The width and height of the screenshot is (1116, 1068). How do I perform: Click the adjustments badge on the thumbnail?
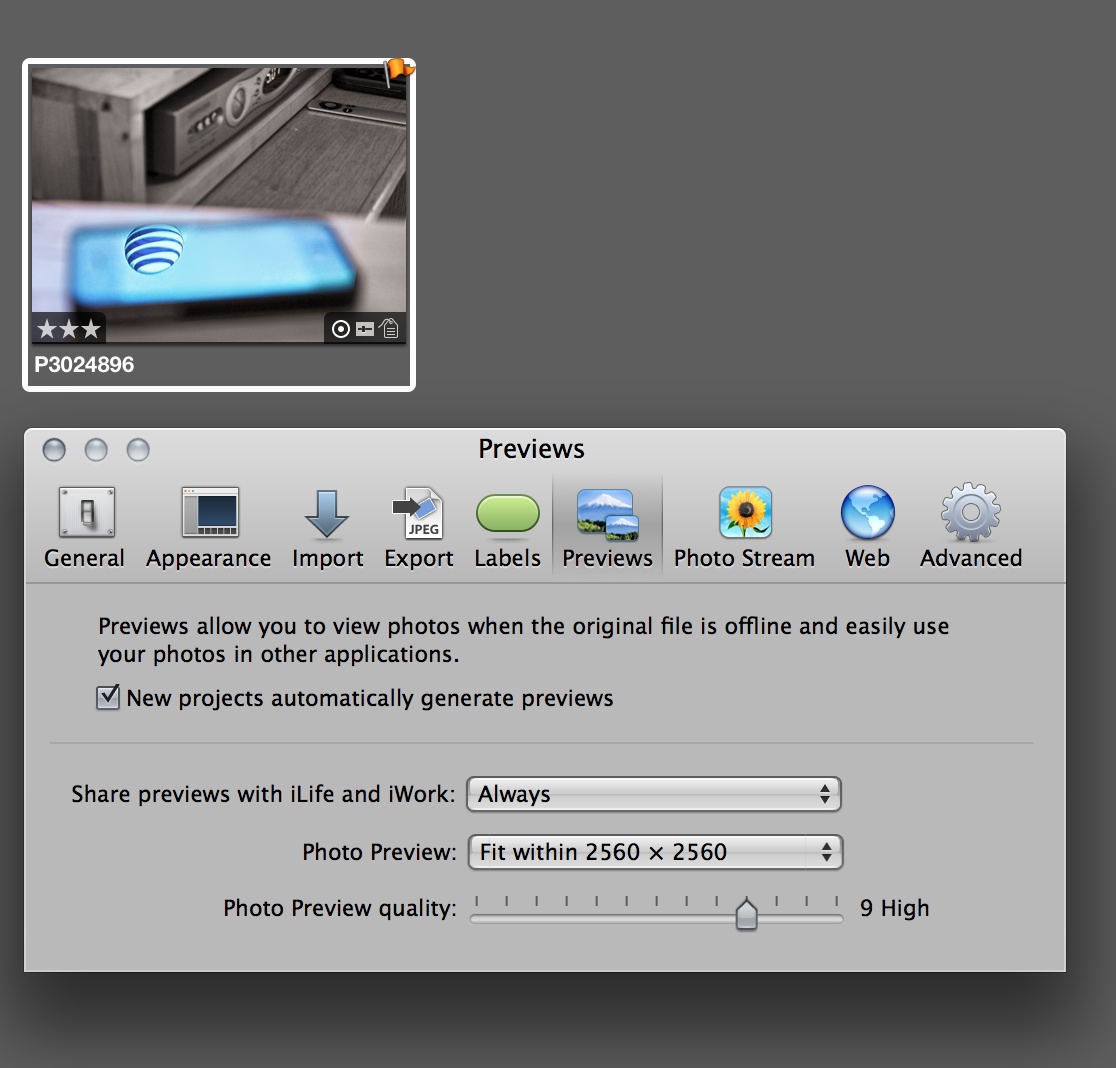[x=365, y=329]
